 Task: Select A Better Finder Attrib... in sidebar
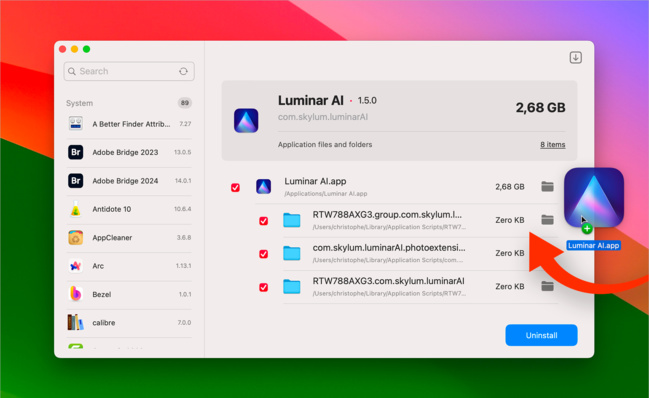[129, 124]
